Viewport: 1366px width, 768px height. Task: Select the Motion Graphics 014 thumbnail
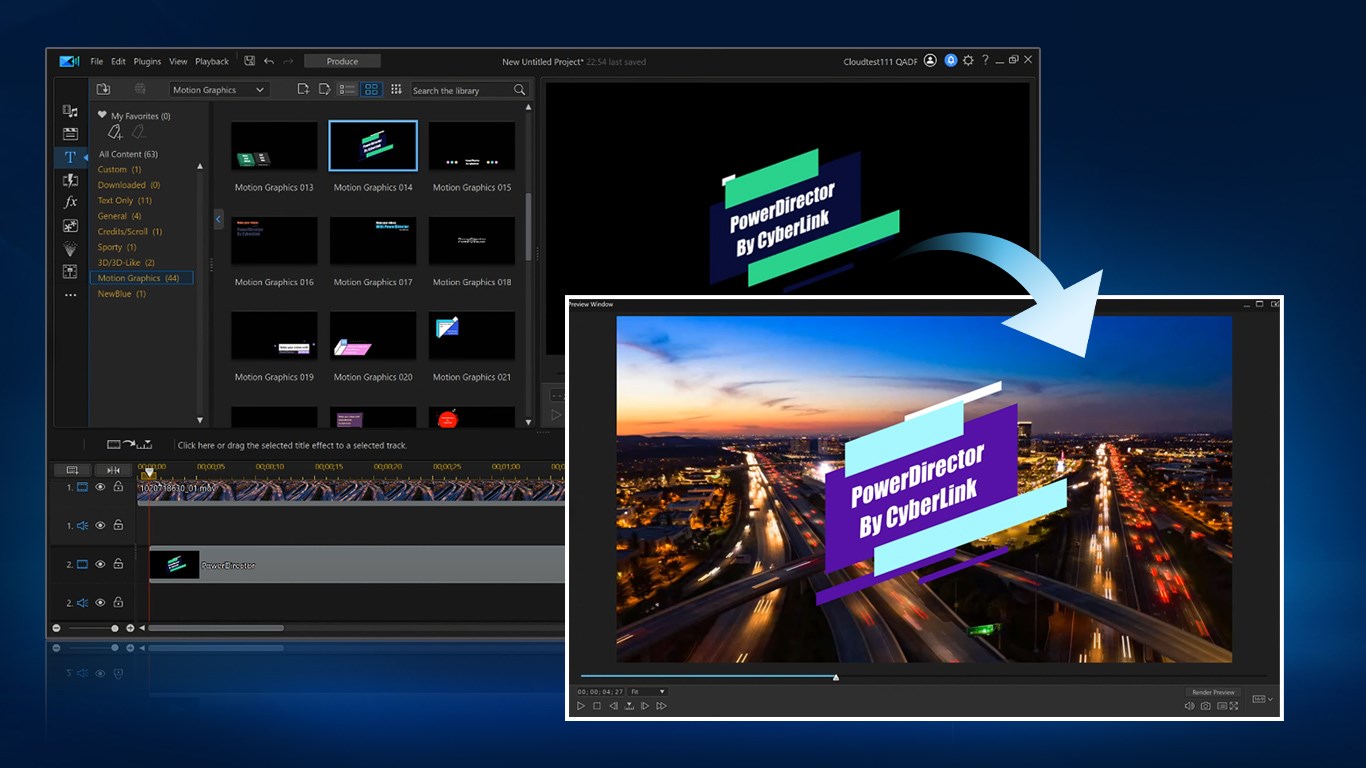tap(373, 146)
